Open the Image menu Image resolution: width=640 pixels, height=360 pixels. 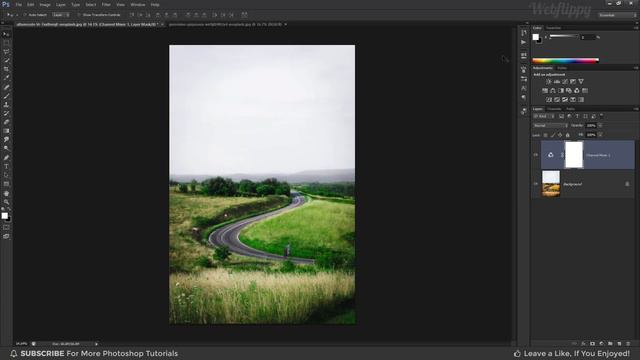pos(45,5)
